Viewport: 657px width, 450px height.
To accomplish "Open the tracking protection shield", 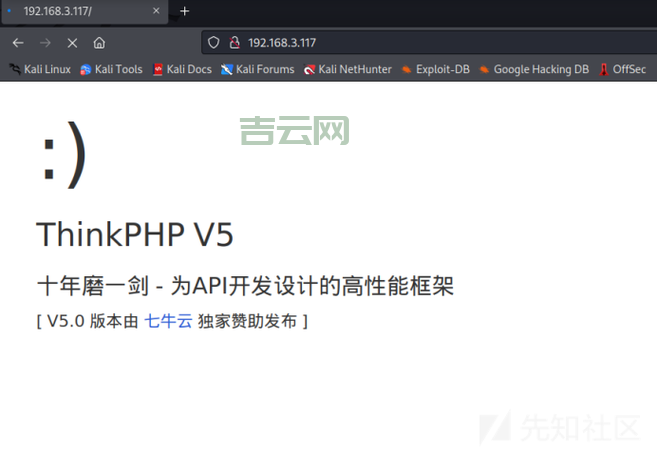I will tap(214, 42).
